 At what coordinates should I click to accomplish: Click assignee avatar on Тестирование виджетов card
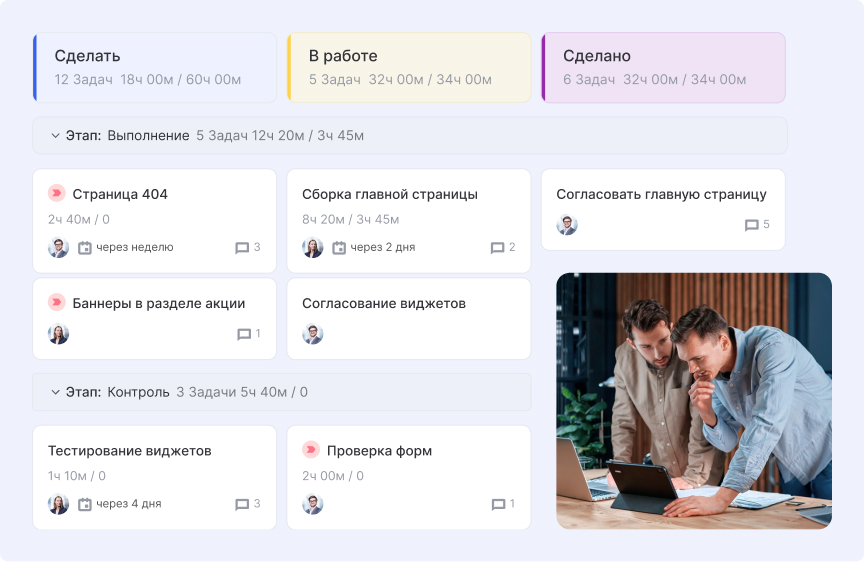tap(59, 505)
